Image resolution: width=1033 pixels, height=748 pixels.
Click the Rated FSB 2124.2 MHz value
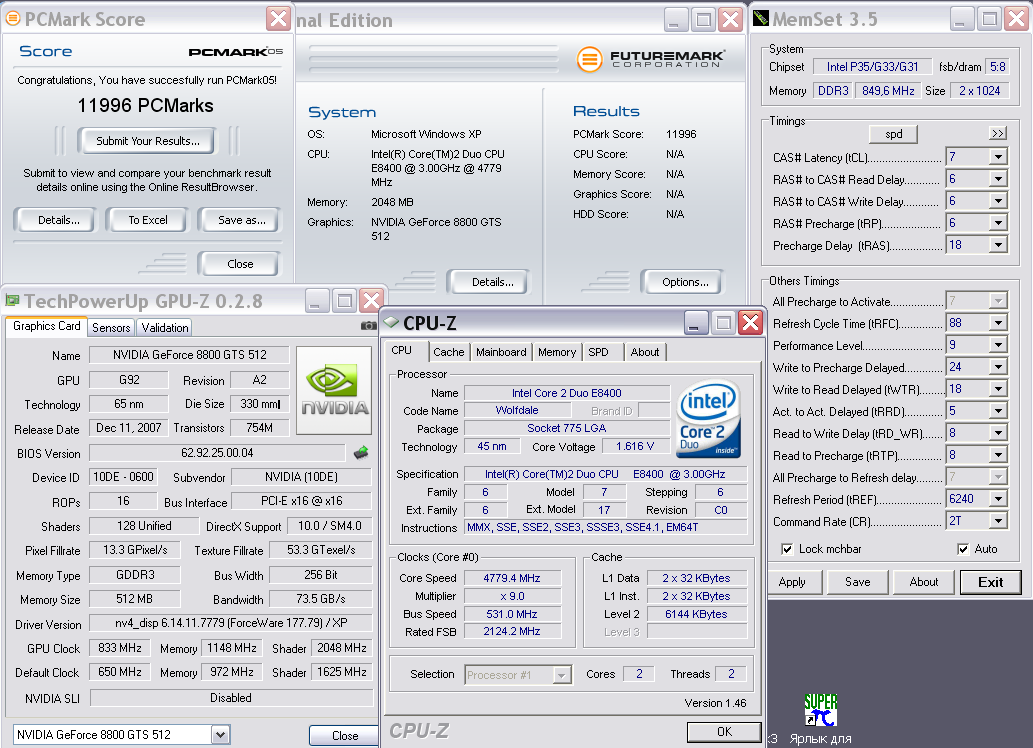point(512,631)
